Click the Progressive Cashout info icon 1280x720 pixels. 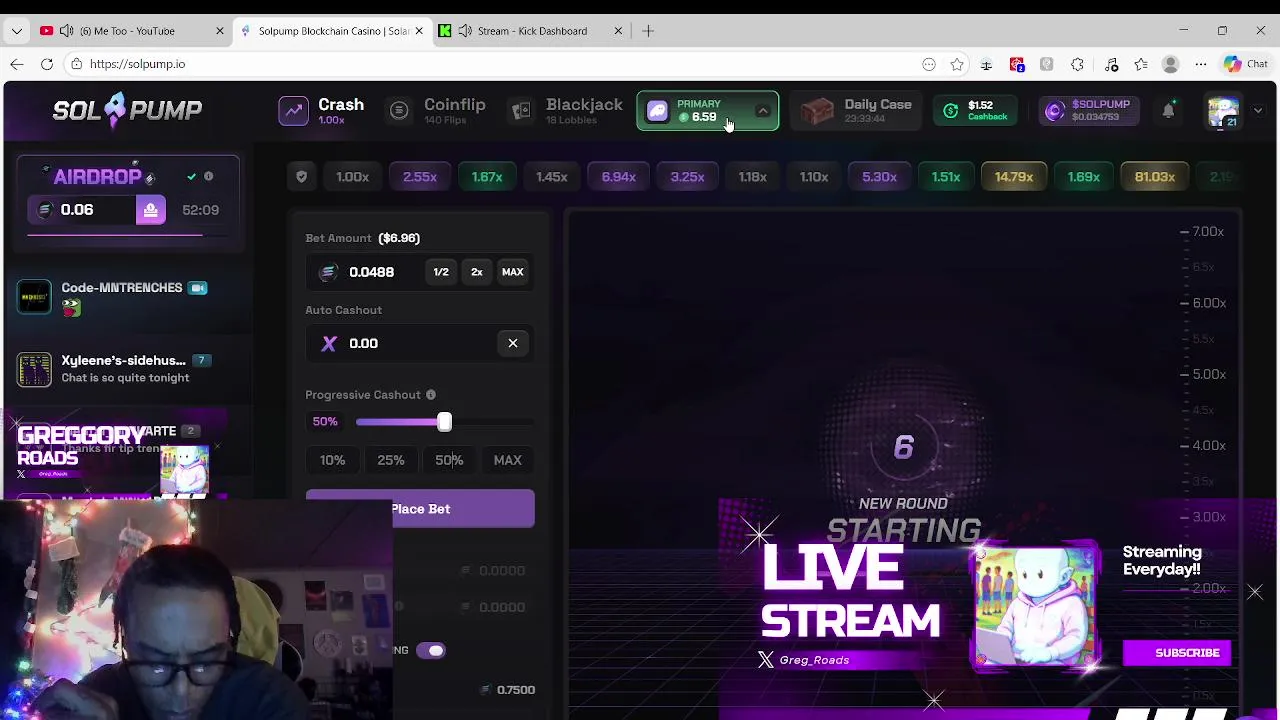[x=431, y=395]
